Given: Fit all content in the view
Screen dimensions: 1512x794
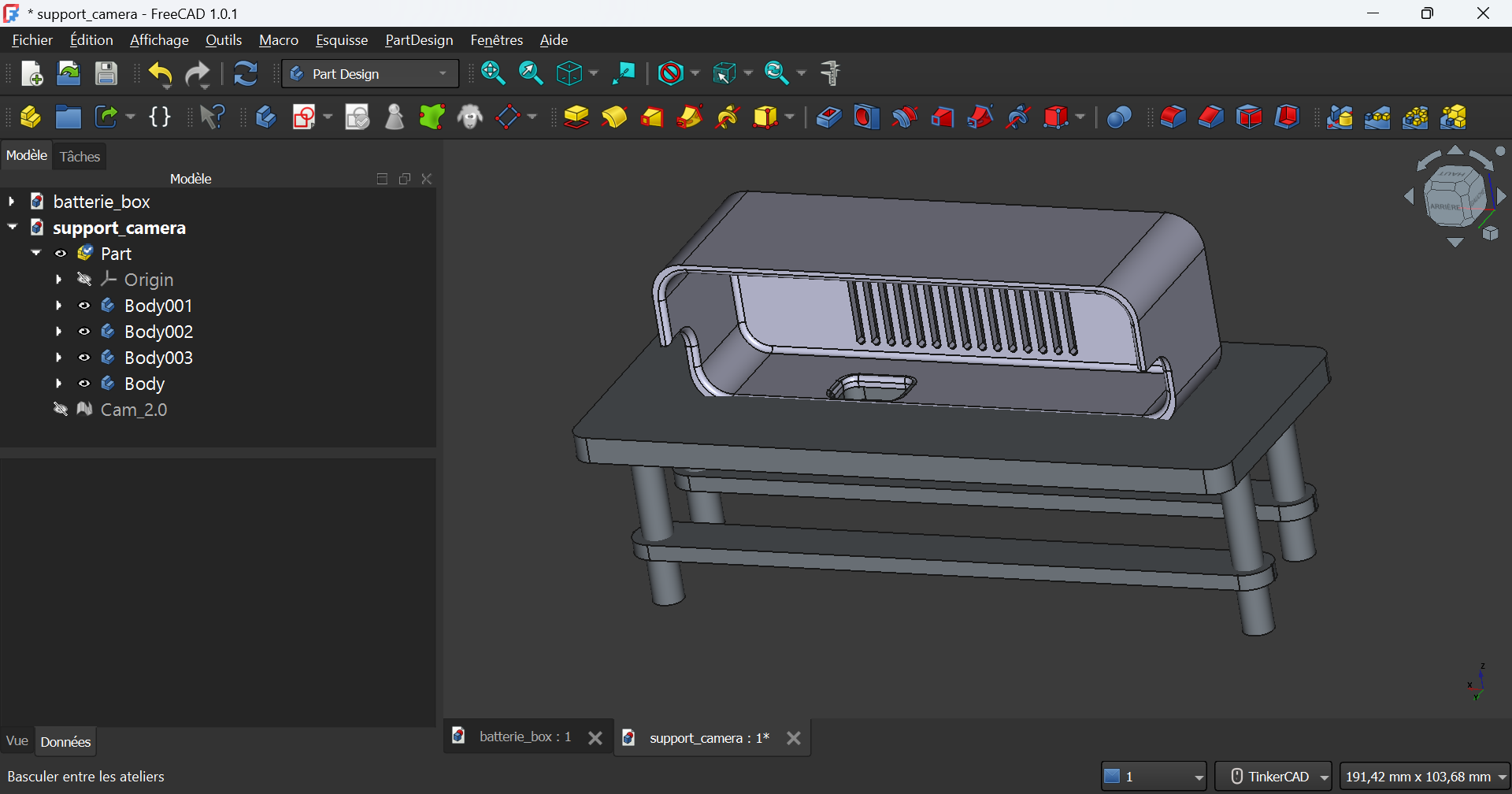Looking at the screenshot, I should pyautogui.click(x=494, y=73).
